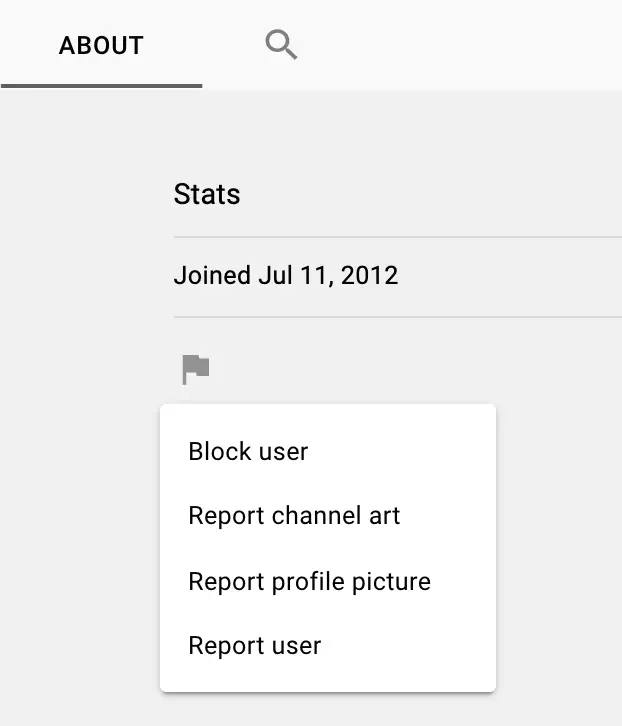This screenshot has height=726, width=622.
Task: Click the gray flag report icon
Action: [x=196, y=369]
